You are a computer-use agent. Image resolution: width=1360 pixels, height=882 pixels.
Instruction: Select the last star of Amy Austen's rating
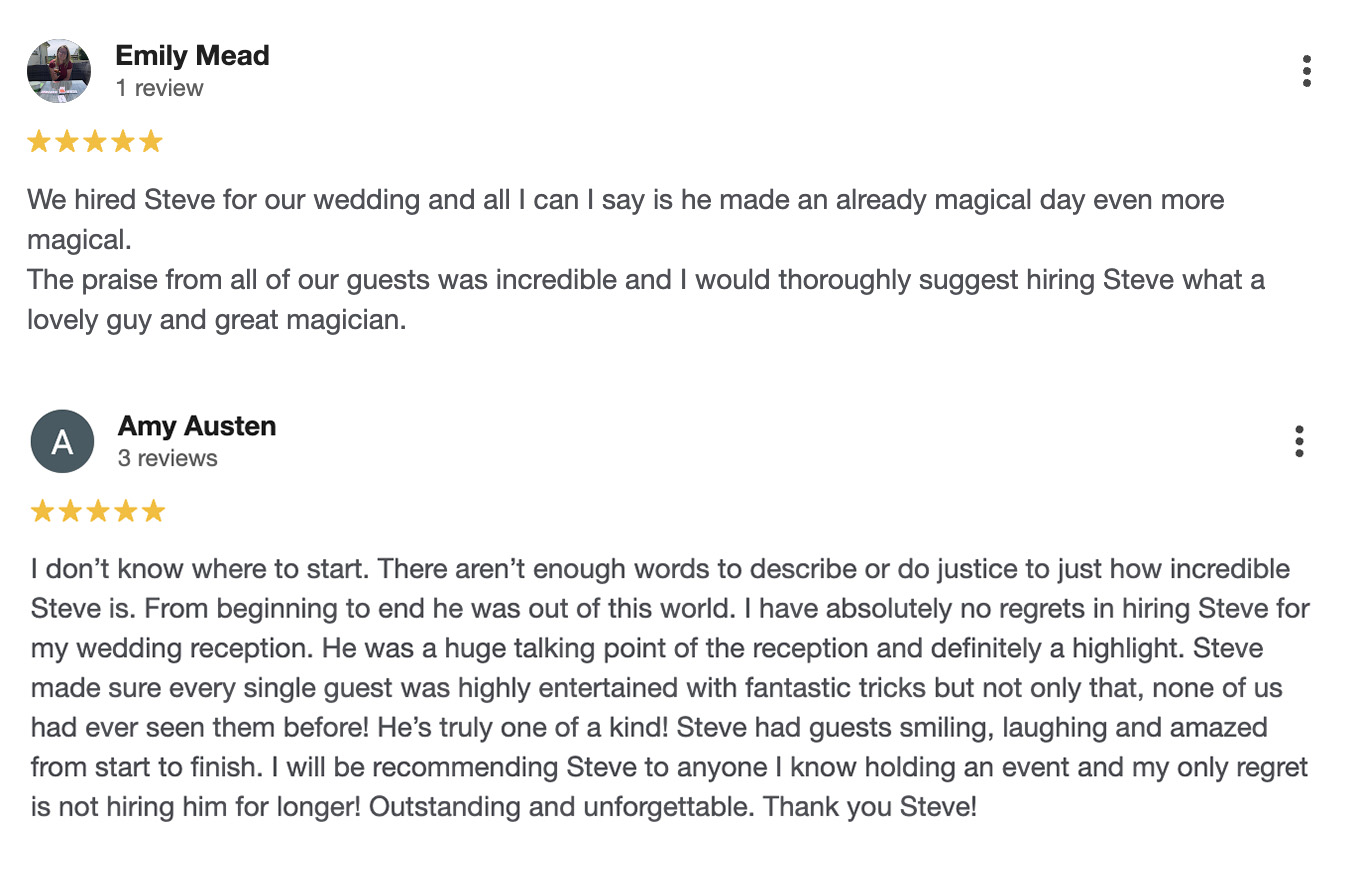[x=155, y=510]
